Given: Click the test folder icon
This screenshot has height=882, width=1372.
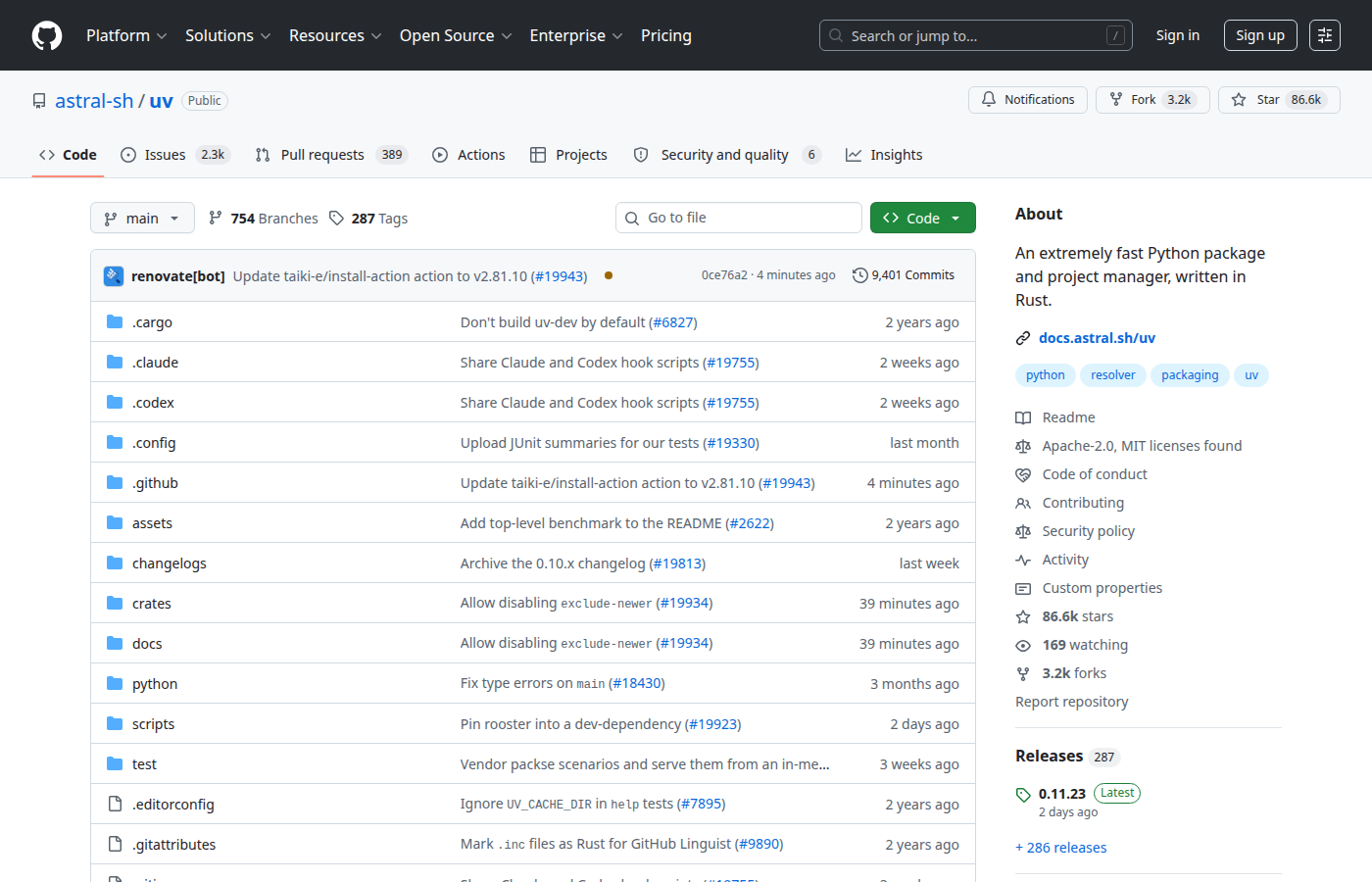Looking at the screenshot, I should pos(115,763).
